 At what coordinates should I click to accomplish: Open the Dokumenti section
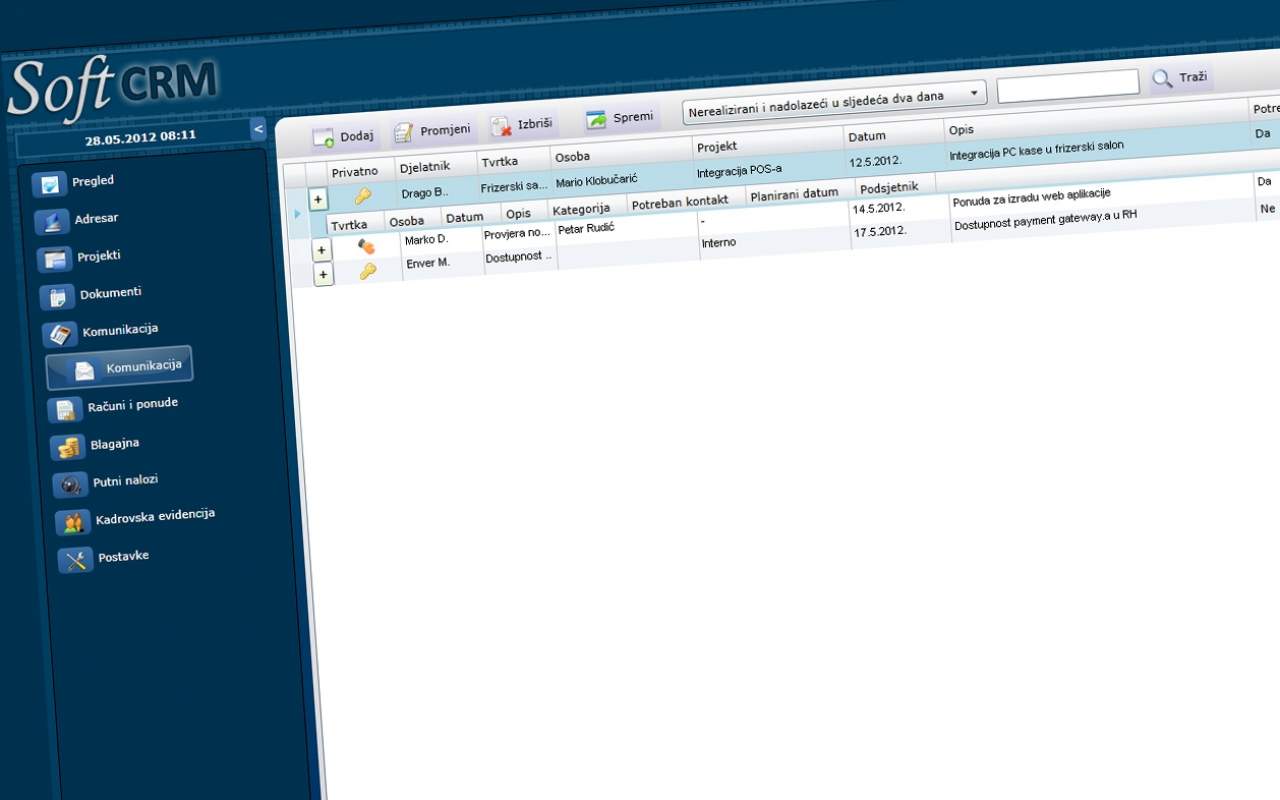pyautogui.click(x=91, y=294)
